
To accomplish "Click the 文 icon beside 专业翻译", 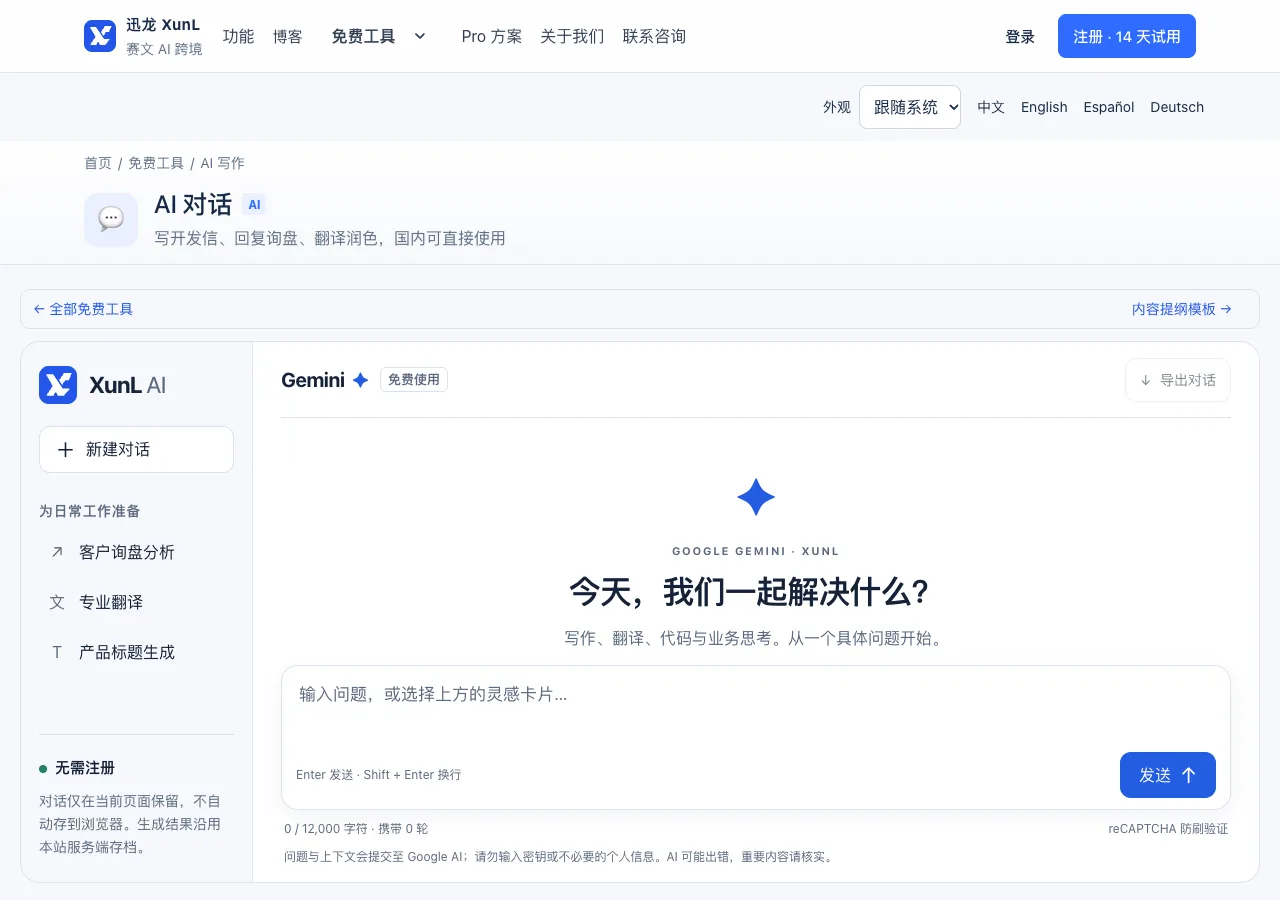I will click(x=57, y=602).
